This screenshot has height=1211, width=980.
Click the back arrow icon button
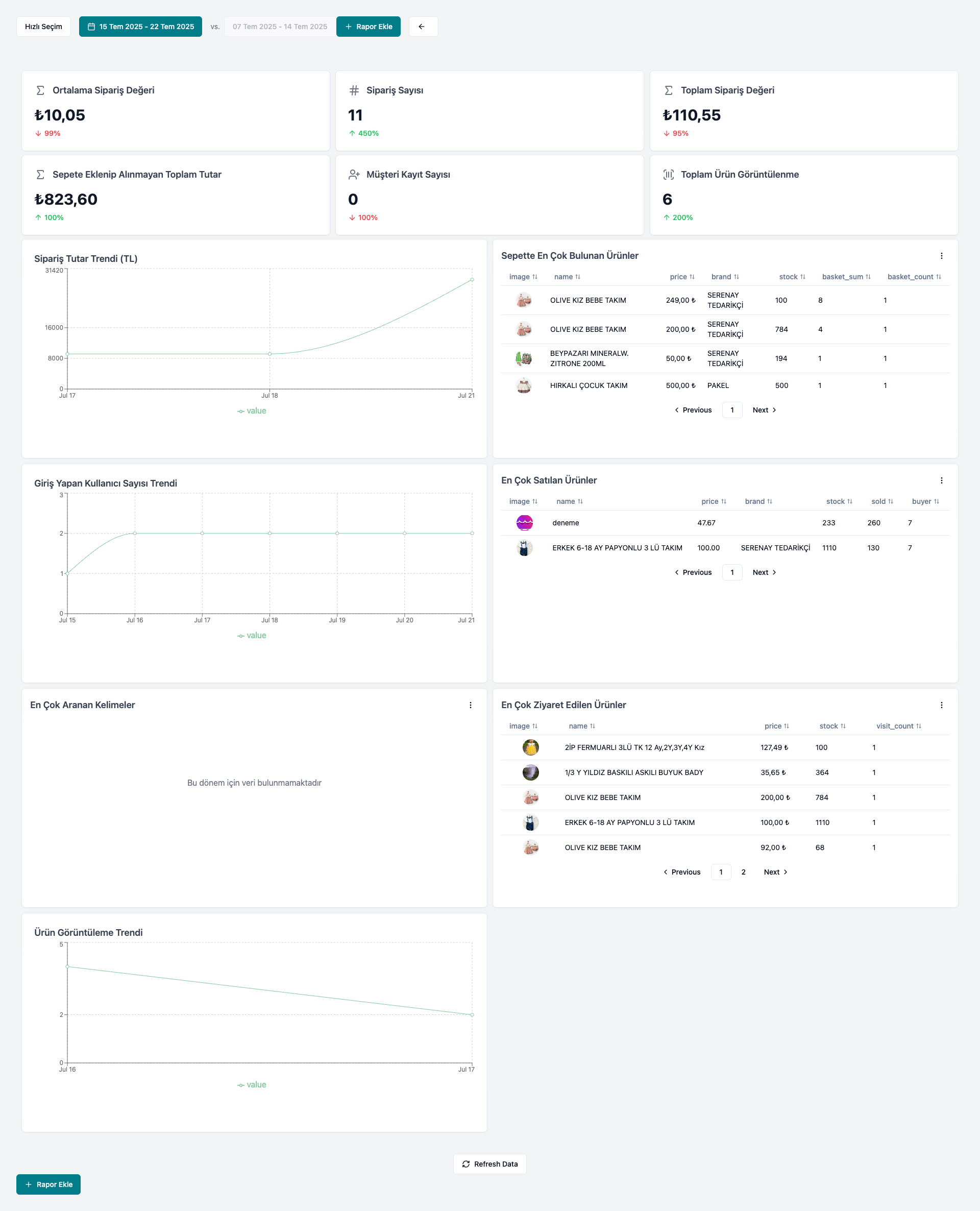(x=423, y=27)
